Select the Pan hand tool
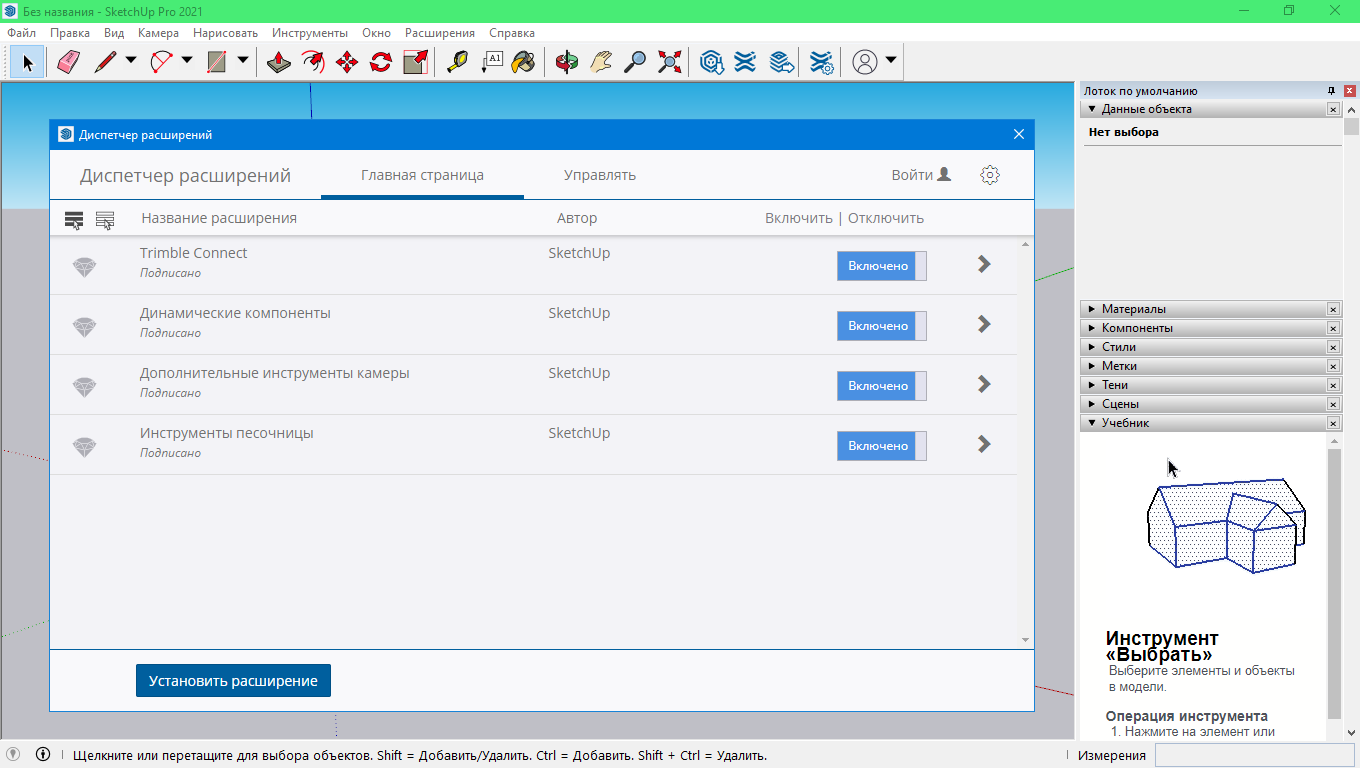Image resolution: width=1360 pixels, height=768 pixels. tap(601, 62)
